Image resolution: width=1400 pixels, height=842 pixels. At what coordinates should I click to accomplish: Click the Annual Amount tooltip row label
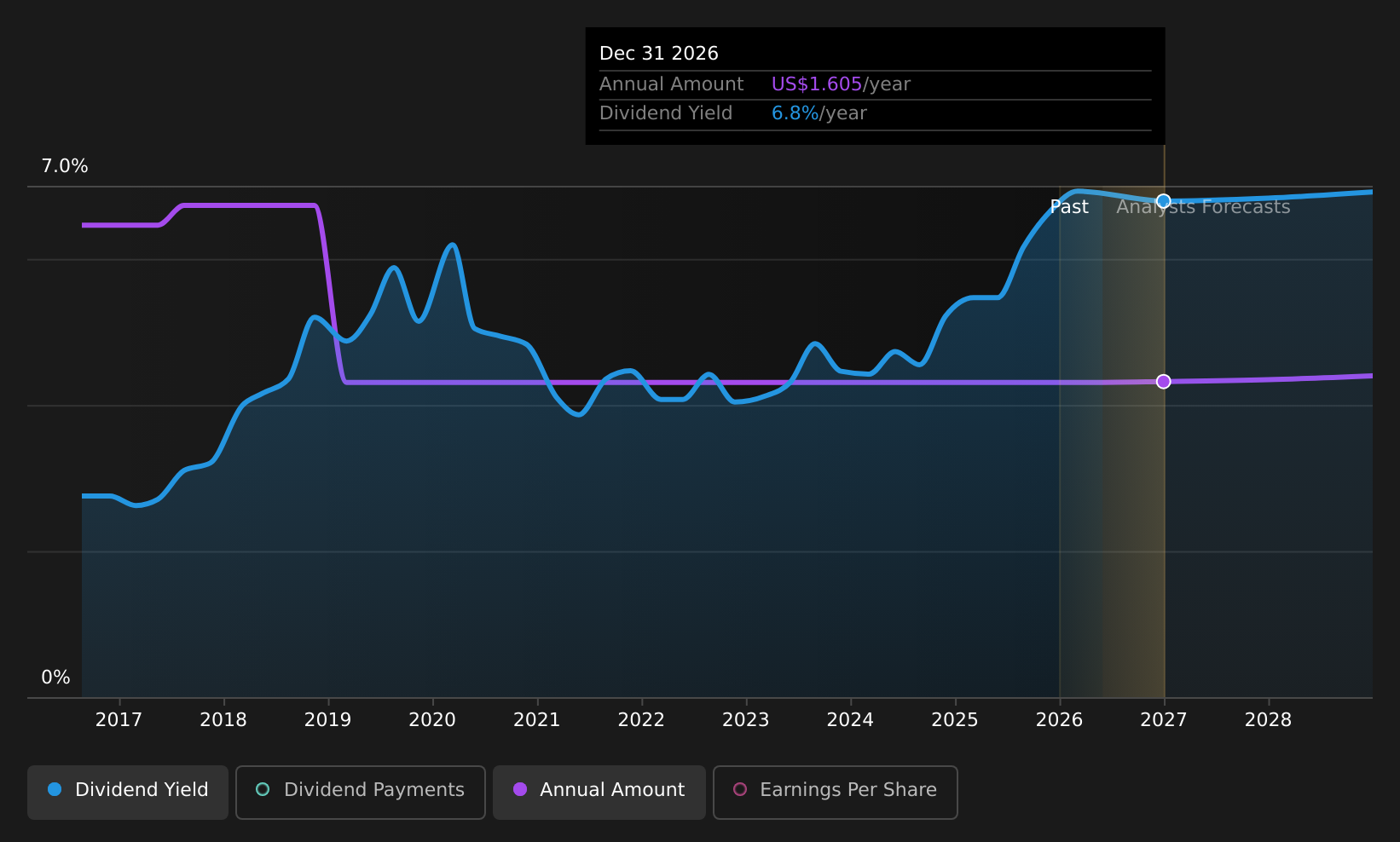[671, 84]
